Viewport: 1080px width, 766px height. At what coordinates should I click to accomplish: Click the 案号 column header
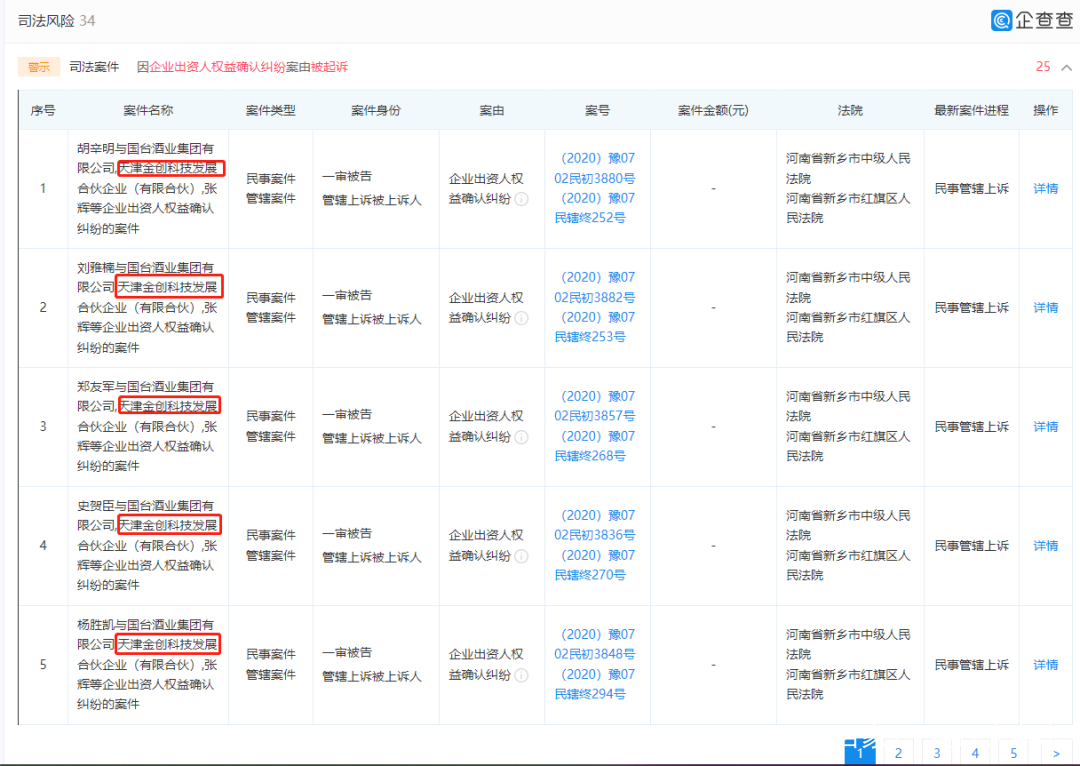tap(597, 110)
